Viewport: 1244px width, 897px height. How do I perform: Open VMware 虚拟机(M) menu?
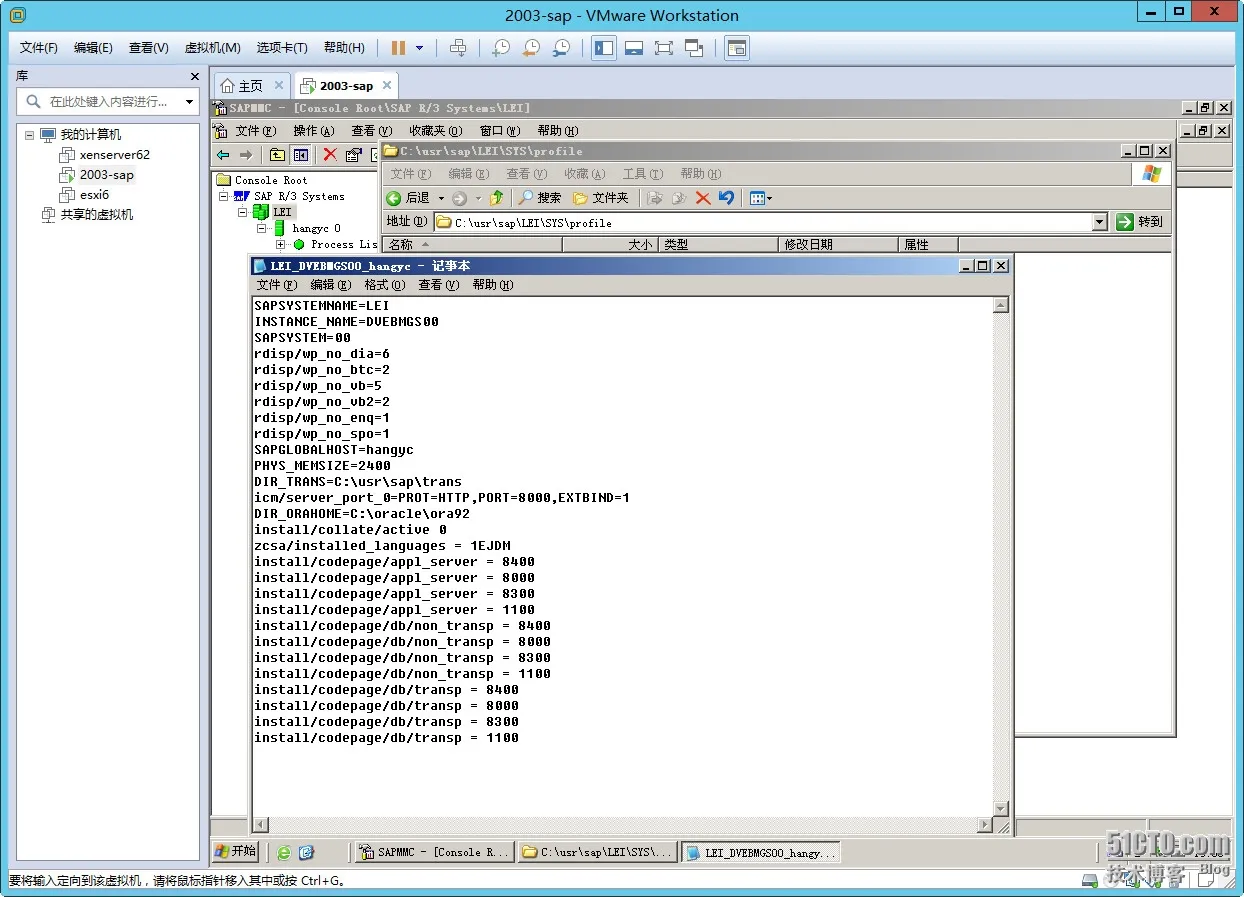(x=212, y=48)
